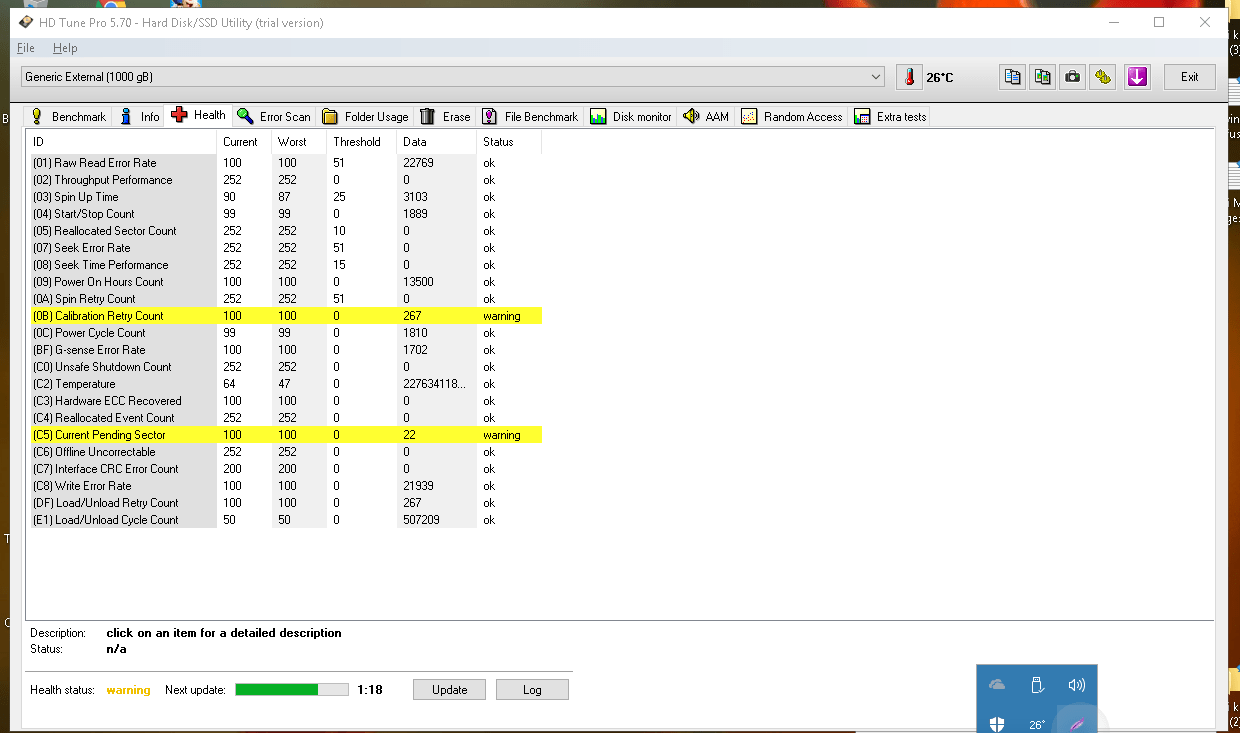
Task: Switch to the Benchmark tab
Action: (68, 117)
